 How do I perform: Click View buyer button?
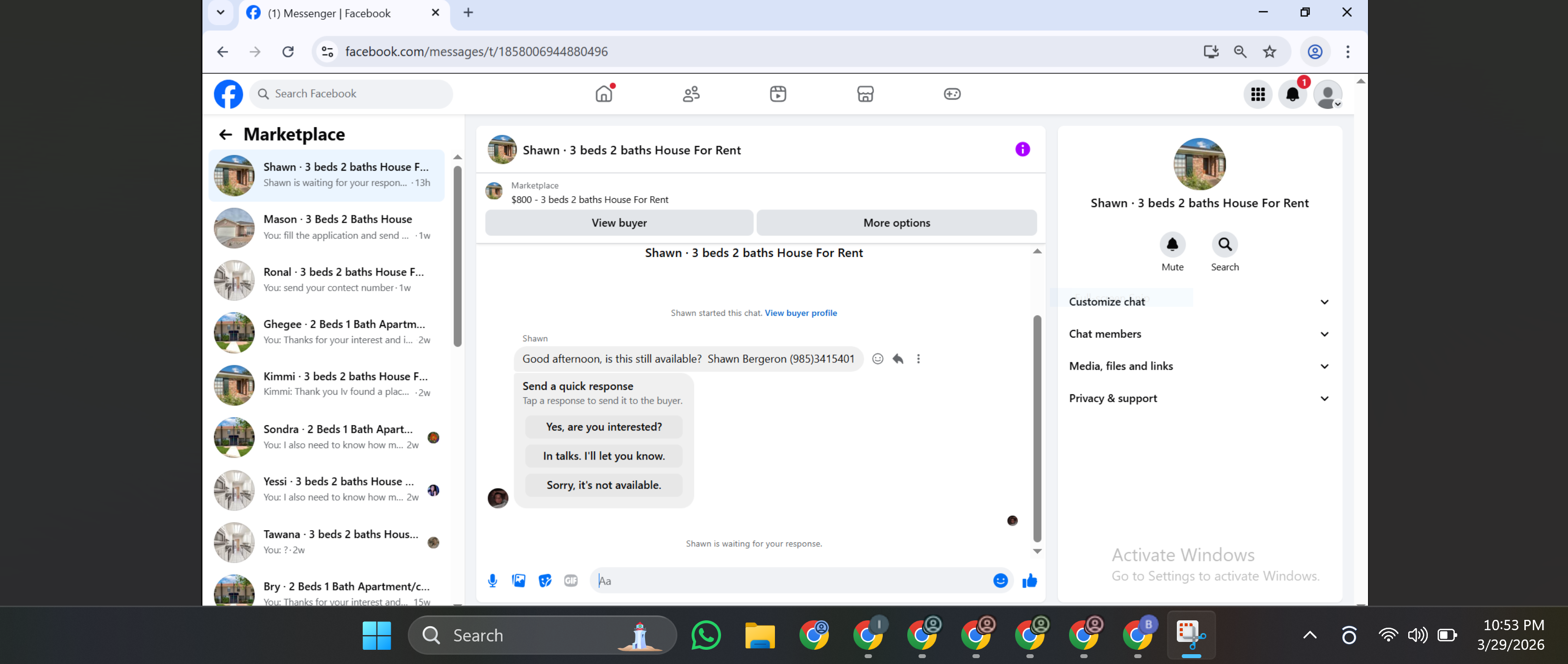click(x=619, y=223)
